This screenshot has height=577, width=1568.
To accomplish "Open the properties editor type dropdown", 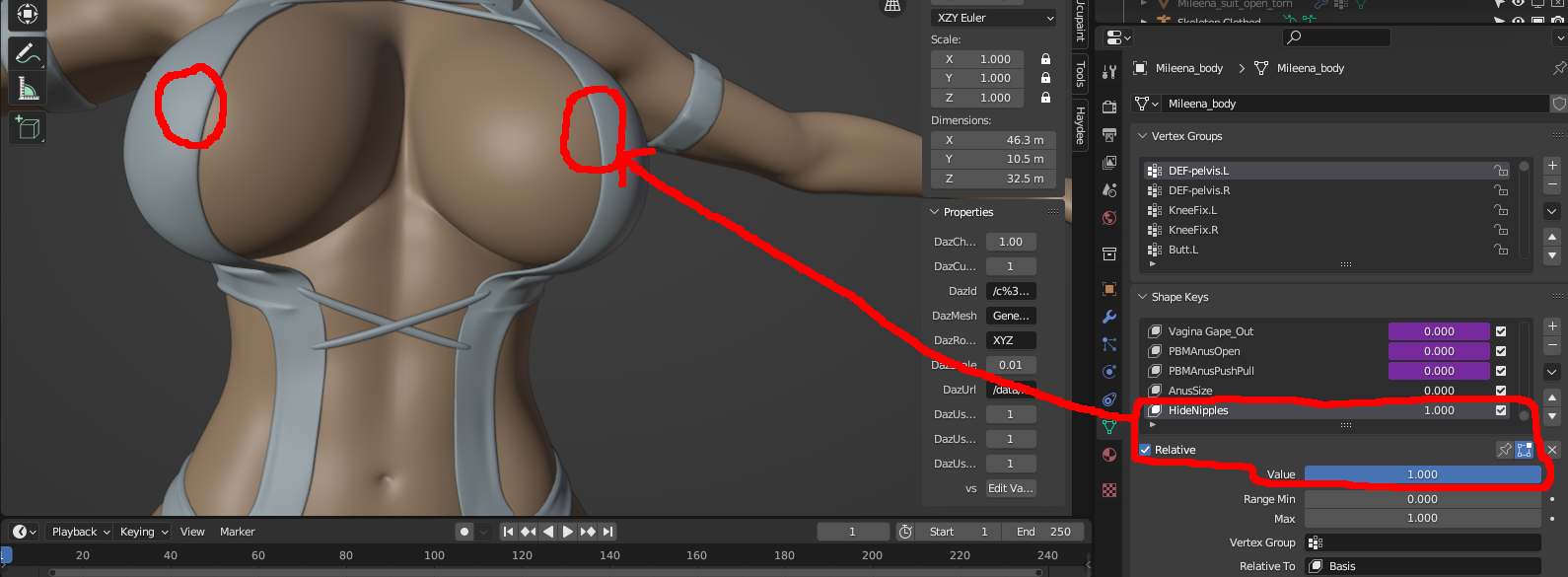I will 1118,37.
